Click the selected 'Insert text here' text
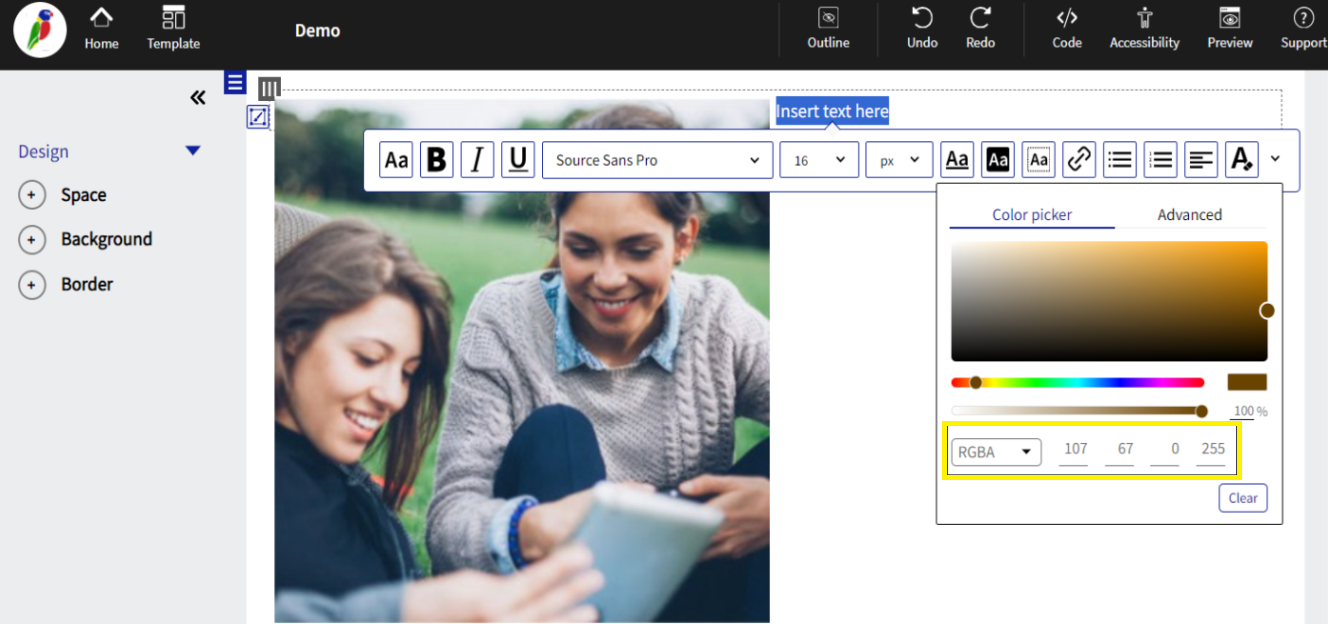 click(832, 111)
